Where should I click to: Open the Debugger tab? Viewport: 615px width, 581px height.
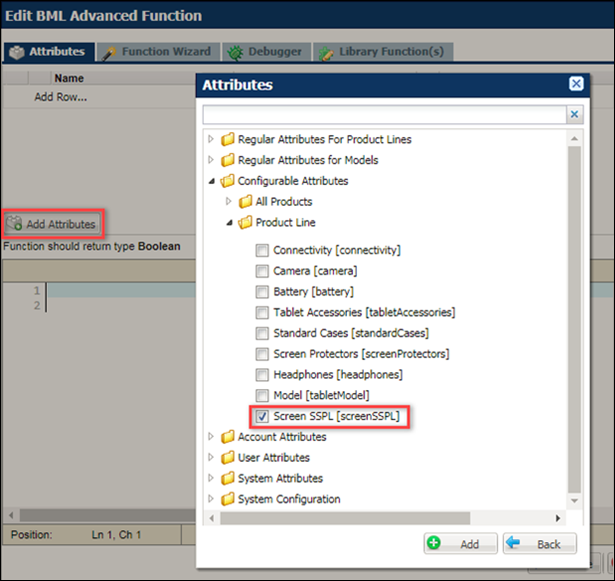click(267, 52)
